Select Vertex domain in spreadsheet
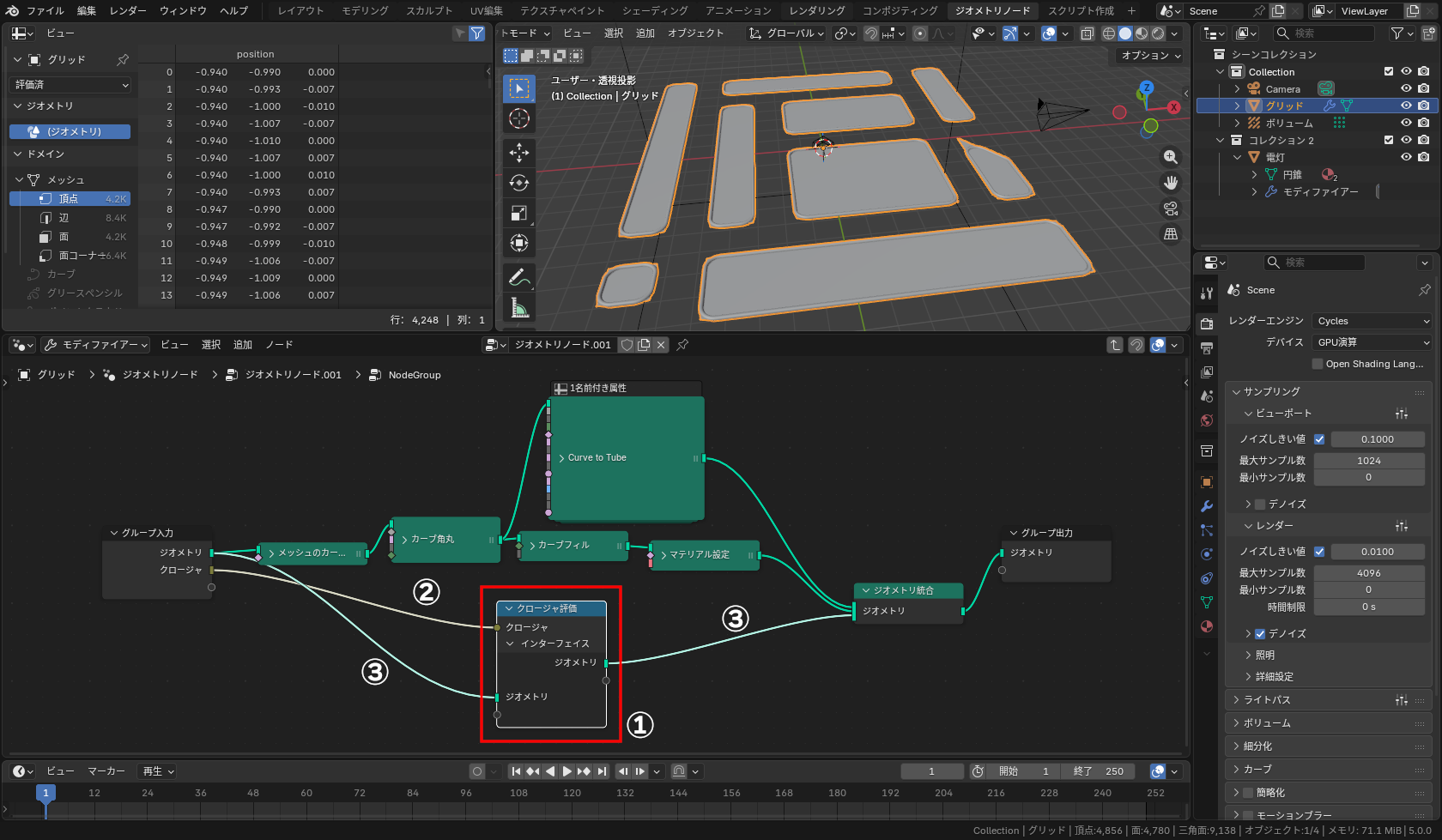The image size is (1442, 840). pos(69,198)
